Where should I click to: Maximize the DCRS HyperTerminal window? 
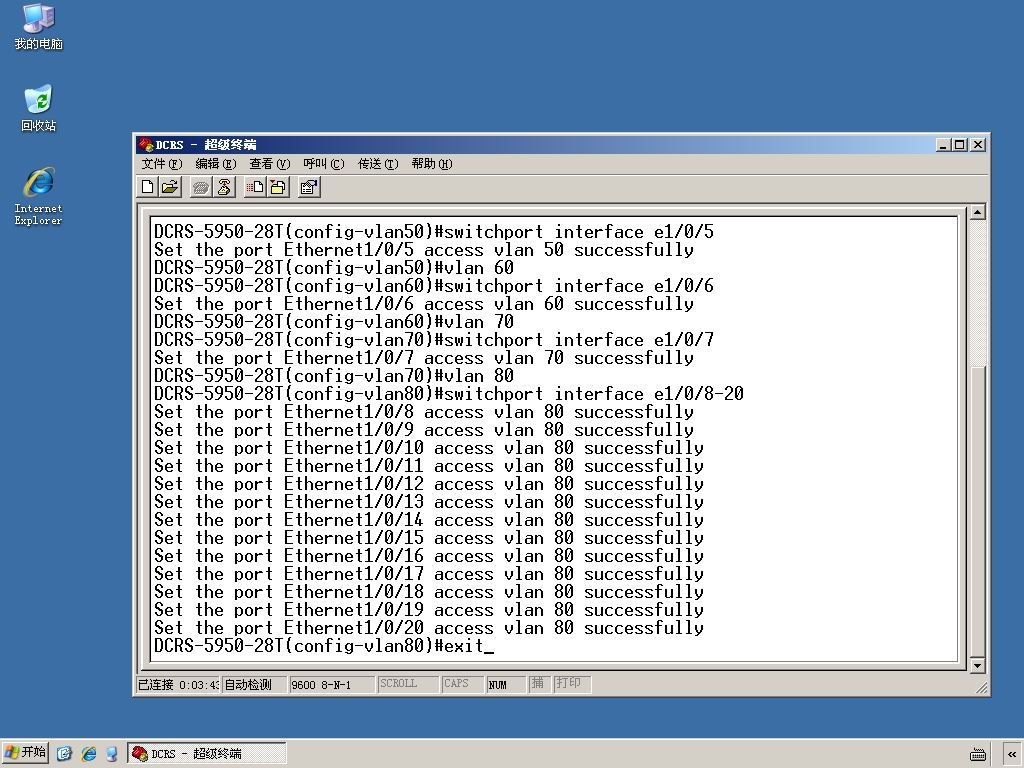coord(959,145)
